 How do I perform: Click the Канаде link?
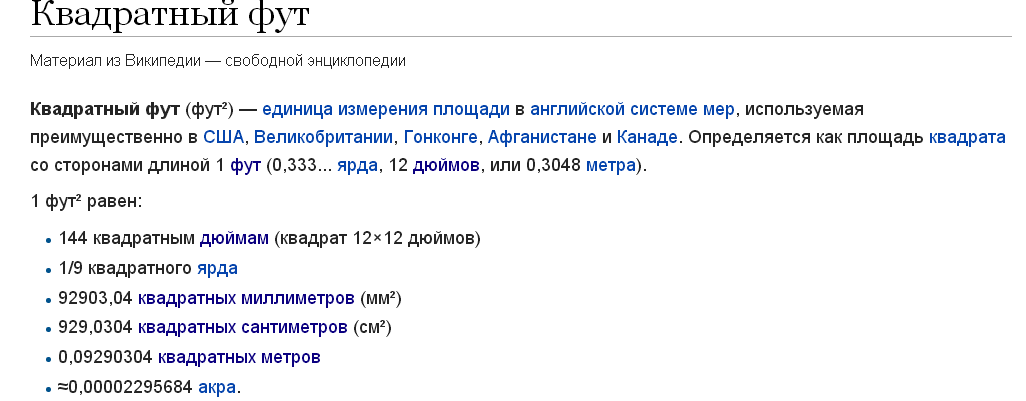pyautogui.click(x=647, y=137)
